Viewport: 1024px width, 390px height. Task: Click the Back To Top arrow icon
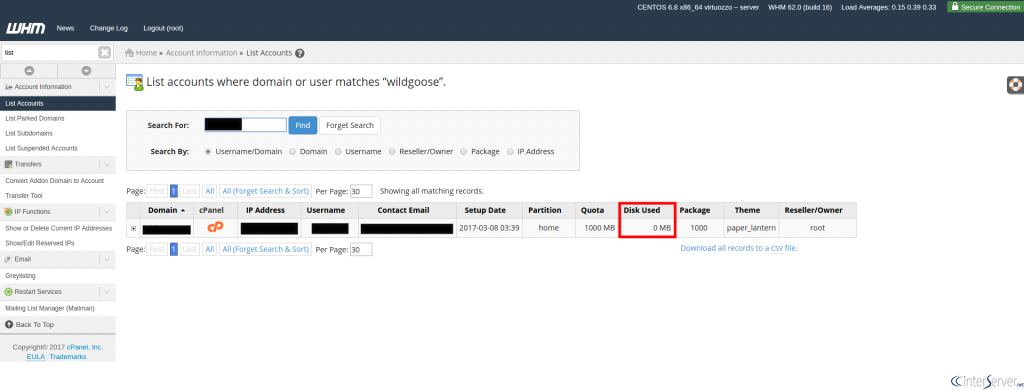9,325
